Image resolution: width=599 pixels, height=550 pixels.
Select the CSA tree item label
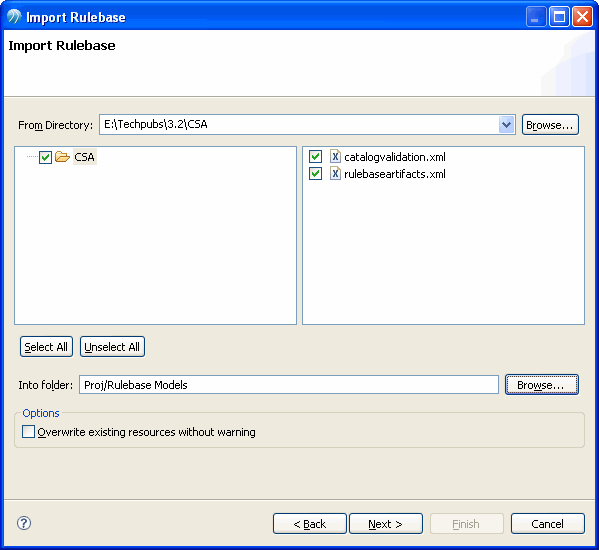click(x=84, y=157)
